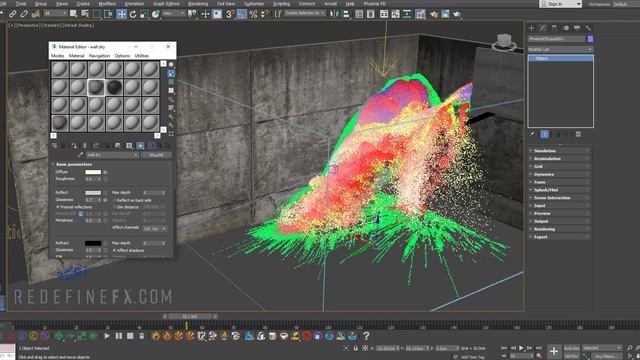Stop the Phoenix simulation
This screenshot has height=360, width=640.
pyautogui.click(x=130, y=336)
